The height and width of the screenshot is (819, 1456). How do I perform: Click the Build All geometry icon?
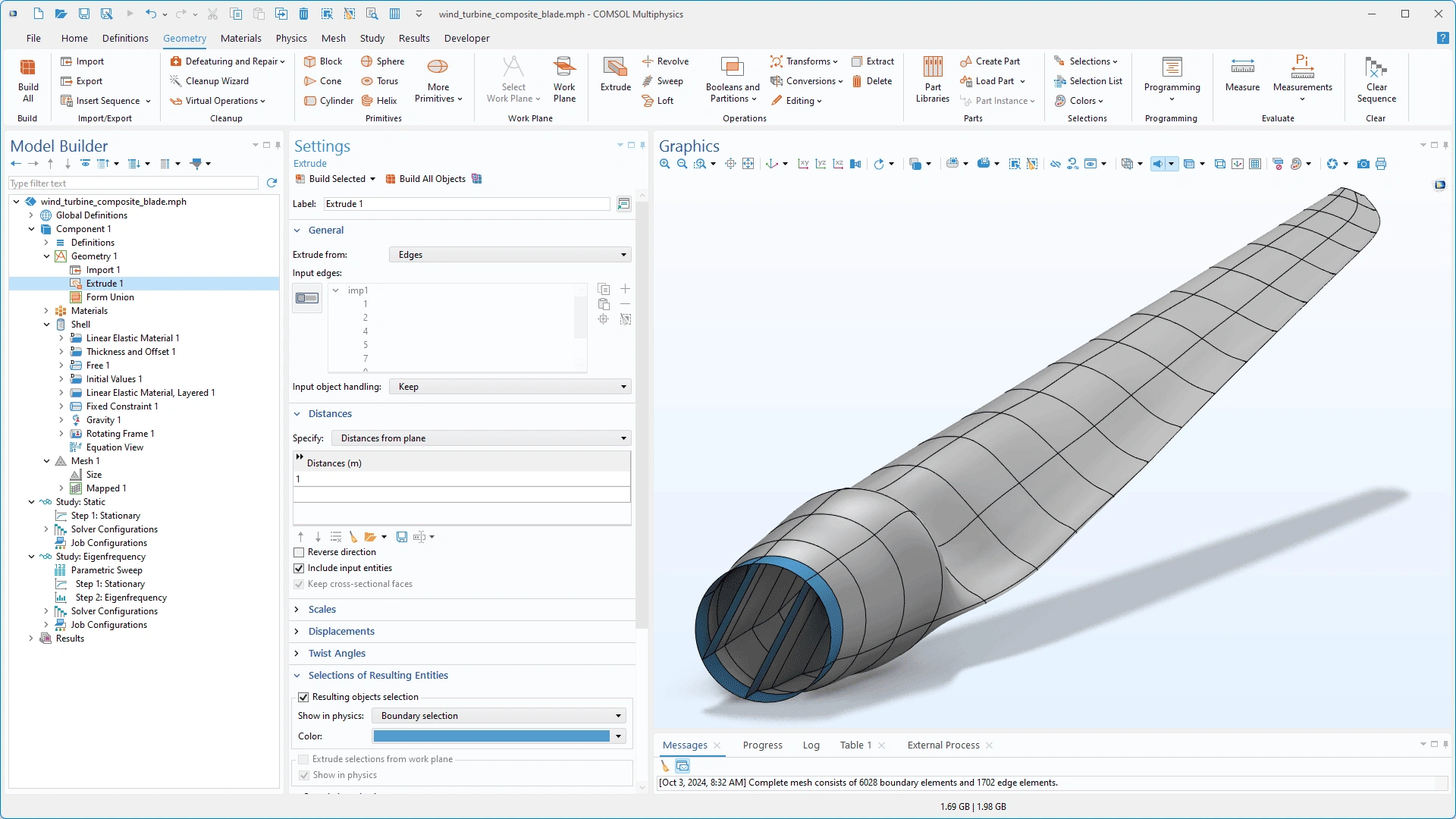click(28, 79)
